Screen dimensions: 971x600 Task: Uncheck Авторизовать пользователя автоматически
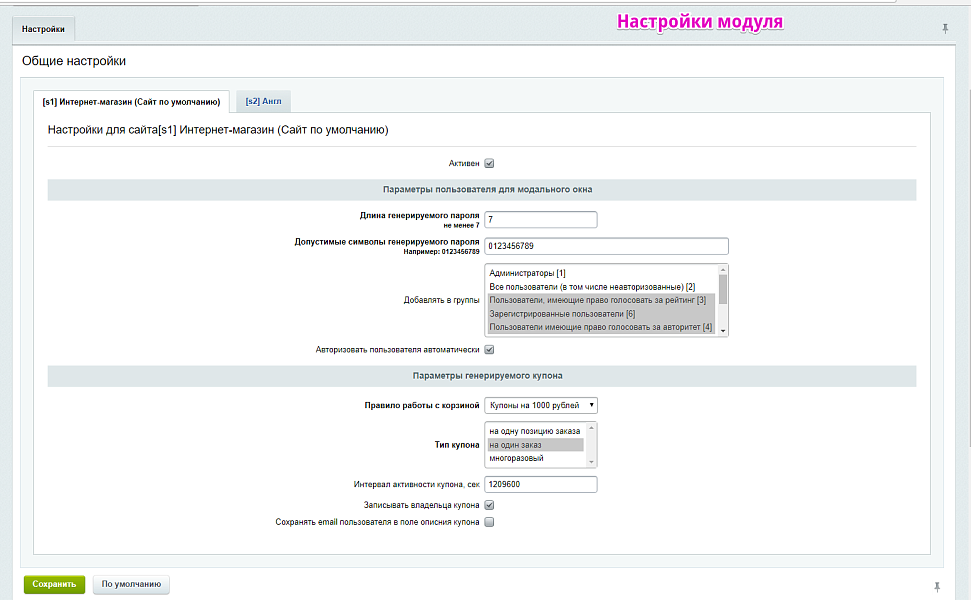[x=490, y=350]
